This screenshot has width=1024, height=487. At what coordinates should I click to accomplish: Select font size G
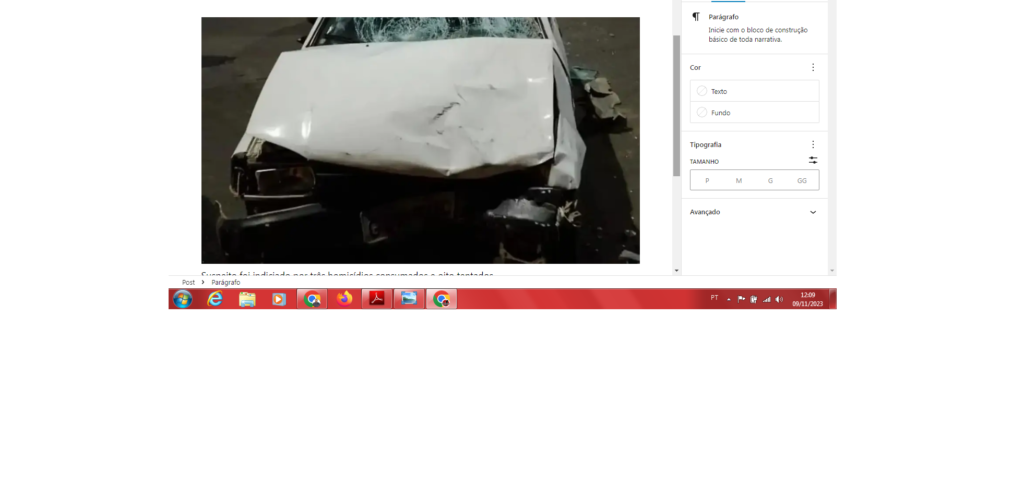pos(770,181)
